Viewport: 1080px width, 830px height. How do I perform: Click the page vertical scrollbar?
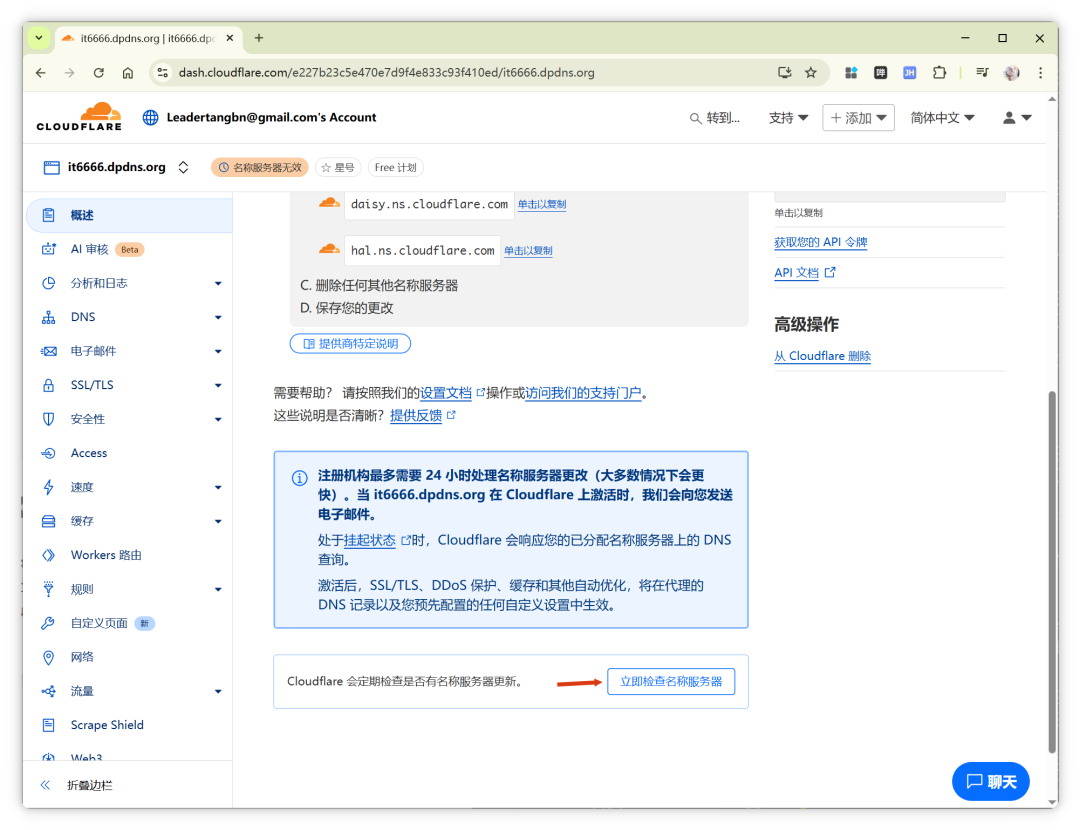coord(1051,570)
